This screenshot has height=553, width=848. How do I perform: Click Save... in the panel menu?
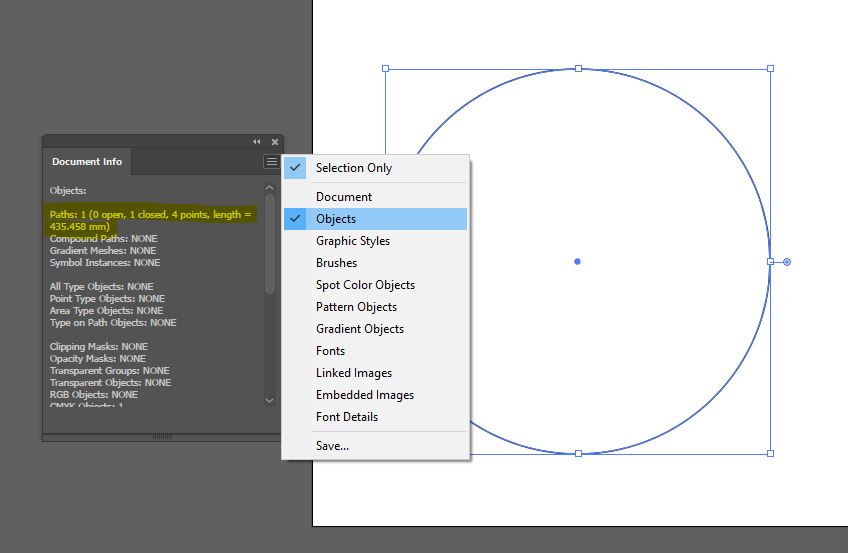pyautogui.click(x=332, y=446)
